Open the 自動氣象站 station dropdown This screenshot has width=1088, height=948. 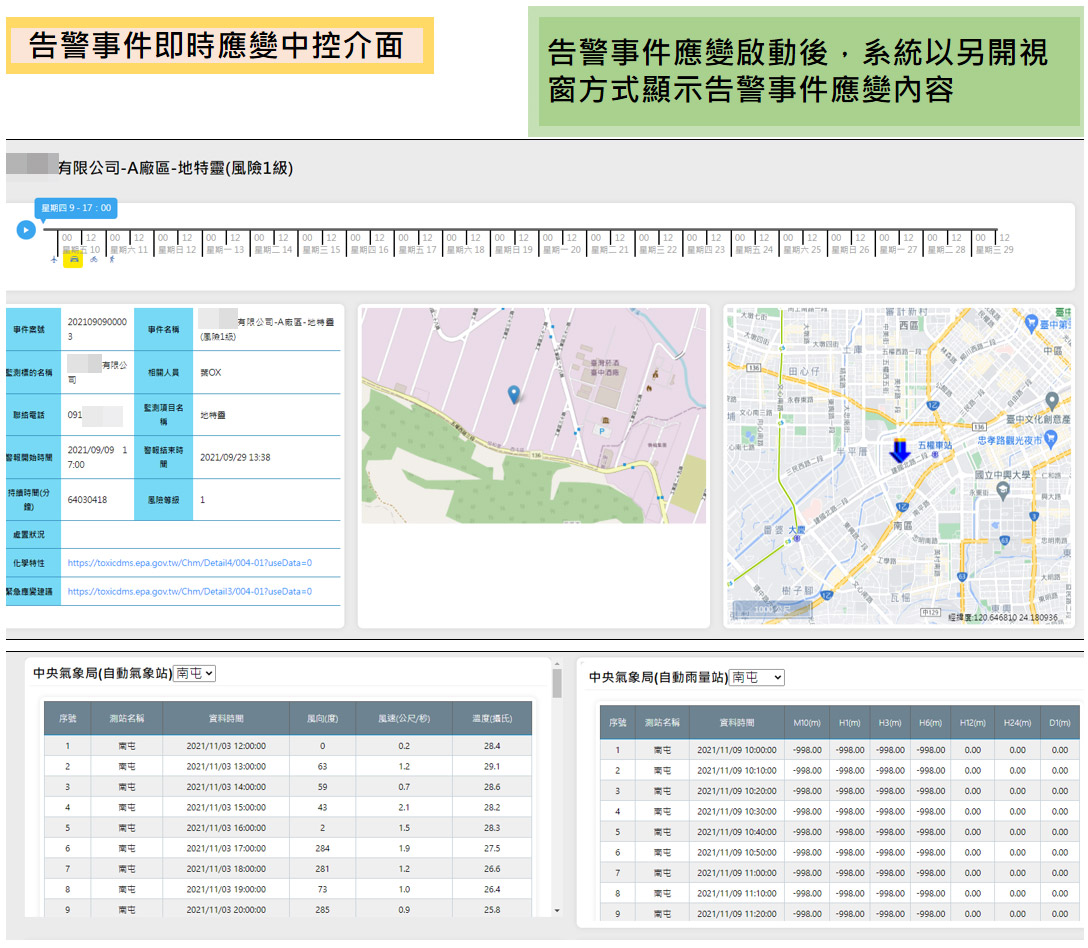[x=194, y=673]
